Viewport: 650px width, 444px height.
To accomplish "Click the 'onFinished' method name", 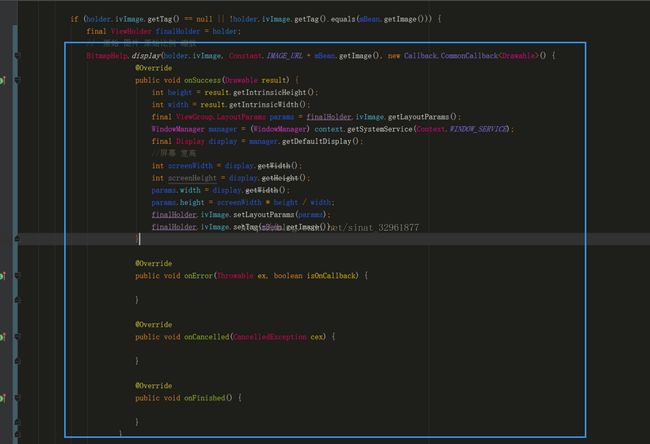I will point(205,398).
